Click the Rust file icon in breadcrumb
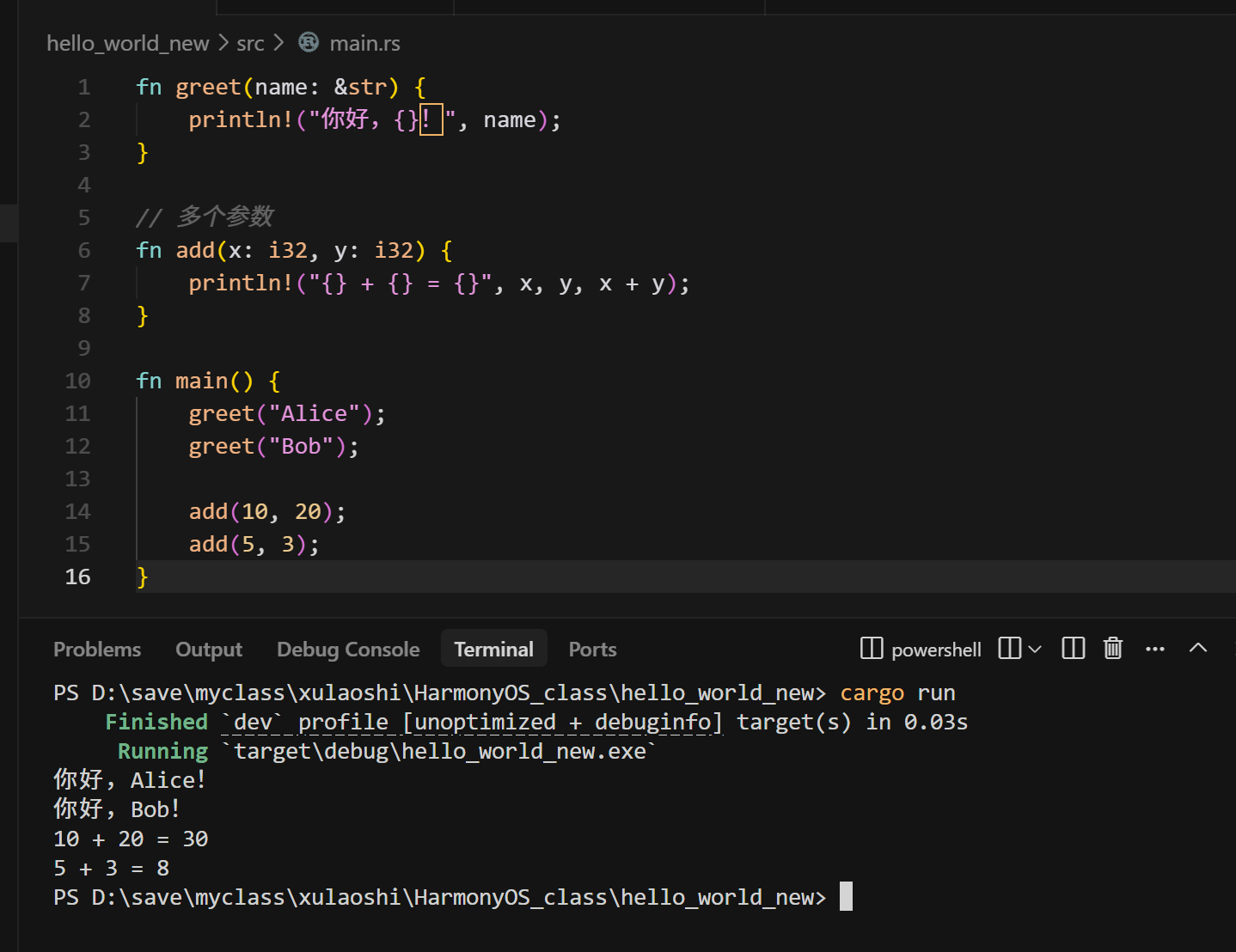Screen dimensions: 1236x952 [x=309, y=42]
